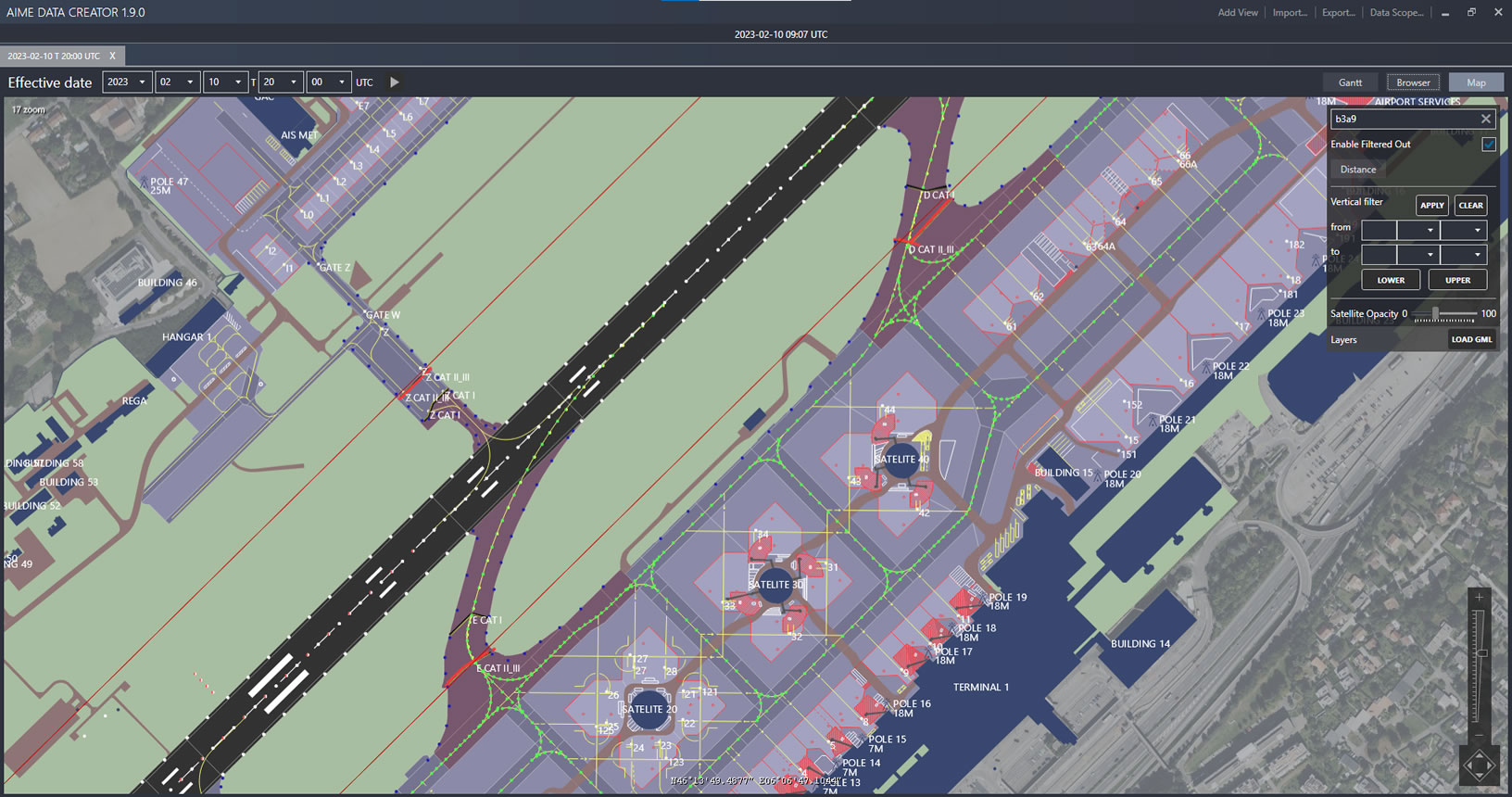The height and width of the screenshot is (797, 1512).
Task: Click the zoom out minus icon
Action: [x=1480, y=735]
